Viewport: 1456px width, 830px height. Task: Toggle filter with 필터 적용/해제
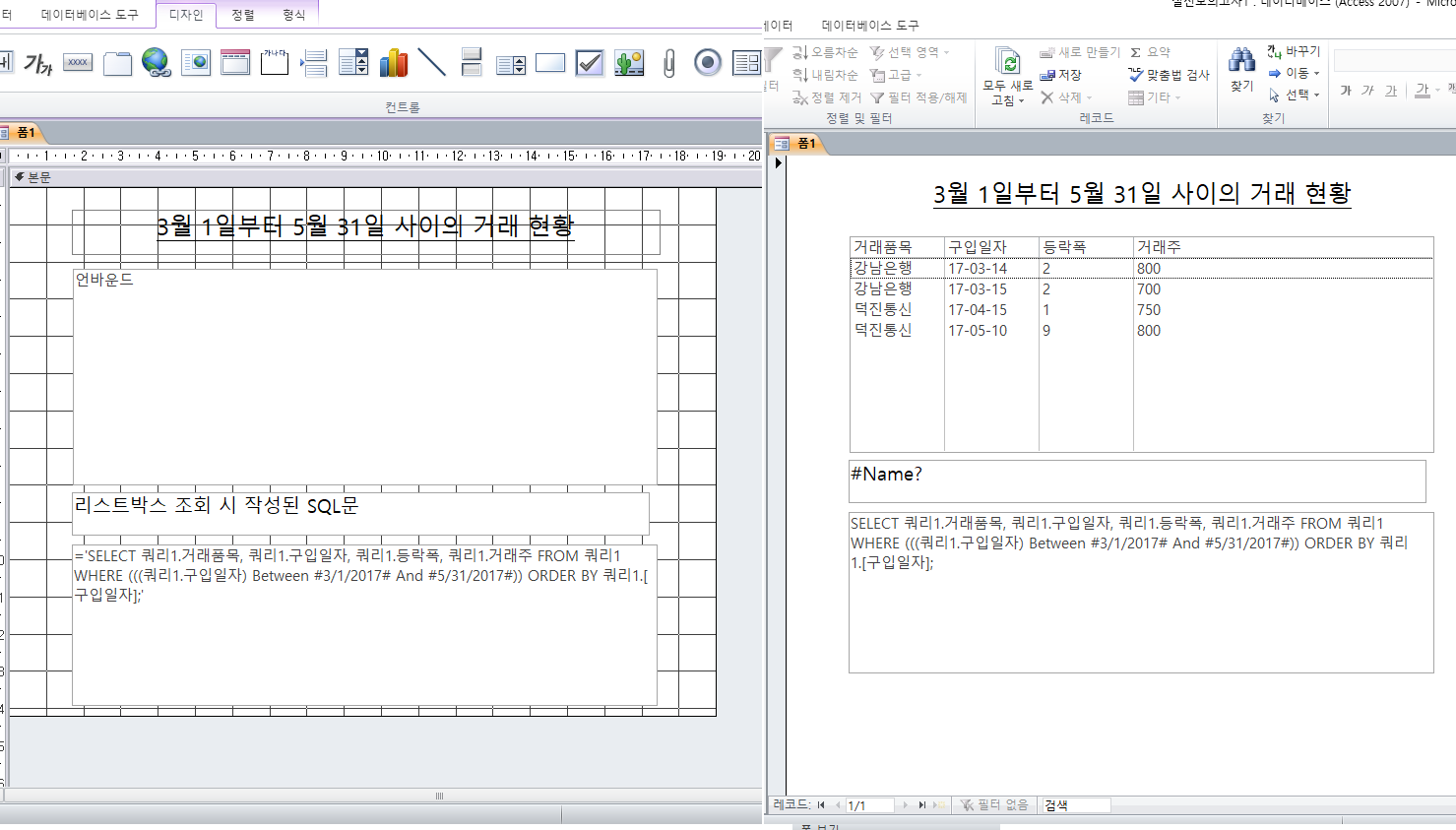[918, 97]
